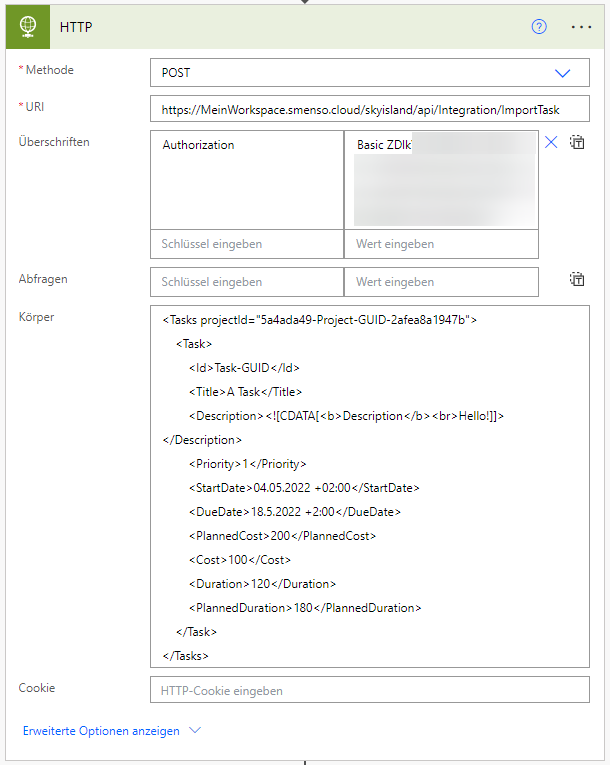Expand the Methode dropdown chevron
The height and width of the screenshot is (765, 610).
tap(562, 73)
